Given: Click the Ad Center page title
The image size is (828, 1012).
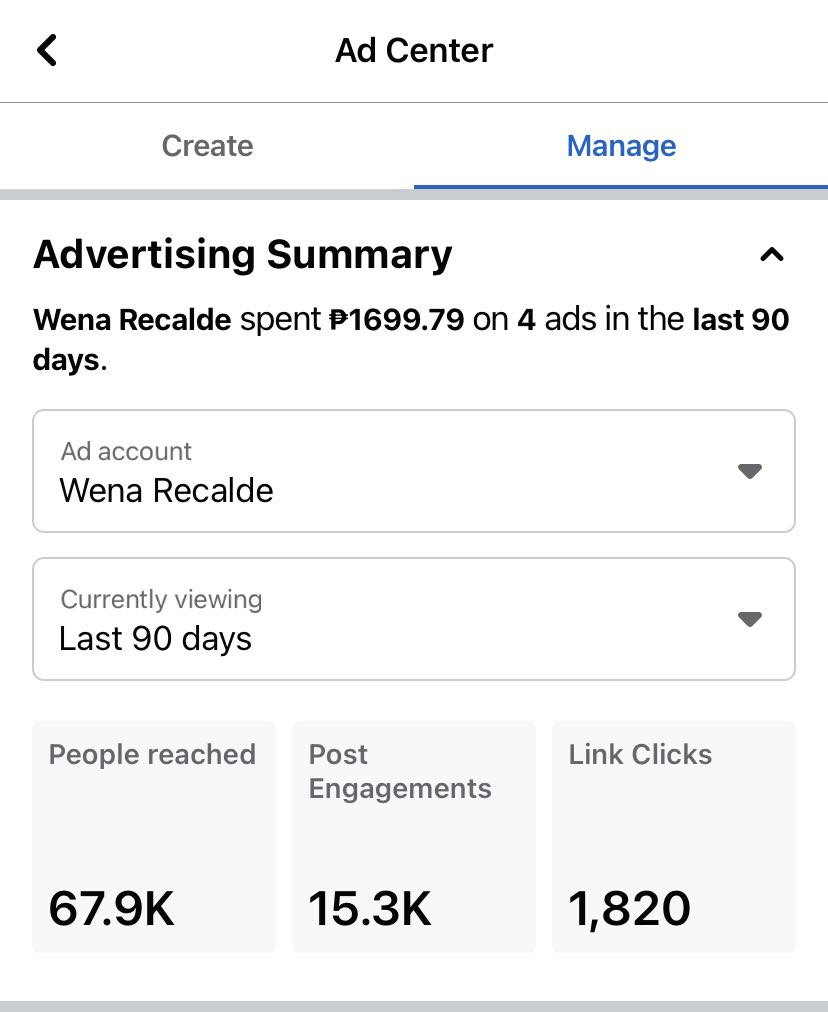Looking at the screenshot, I should [x=414, y=50].
